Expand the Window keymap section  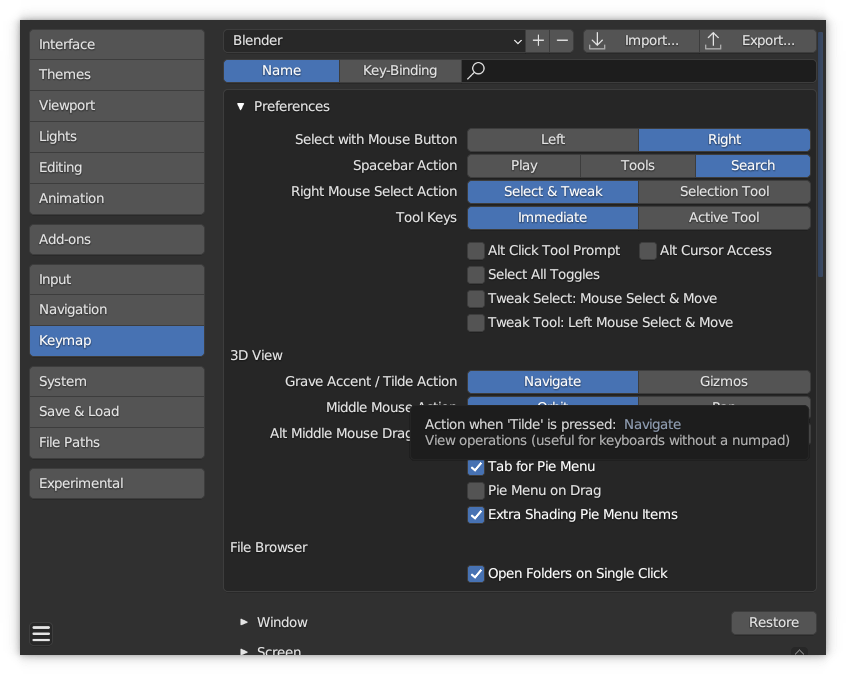244,622
